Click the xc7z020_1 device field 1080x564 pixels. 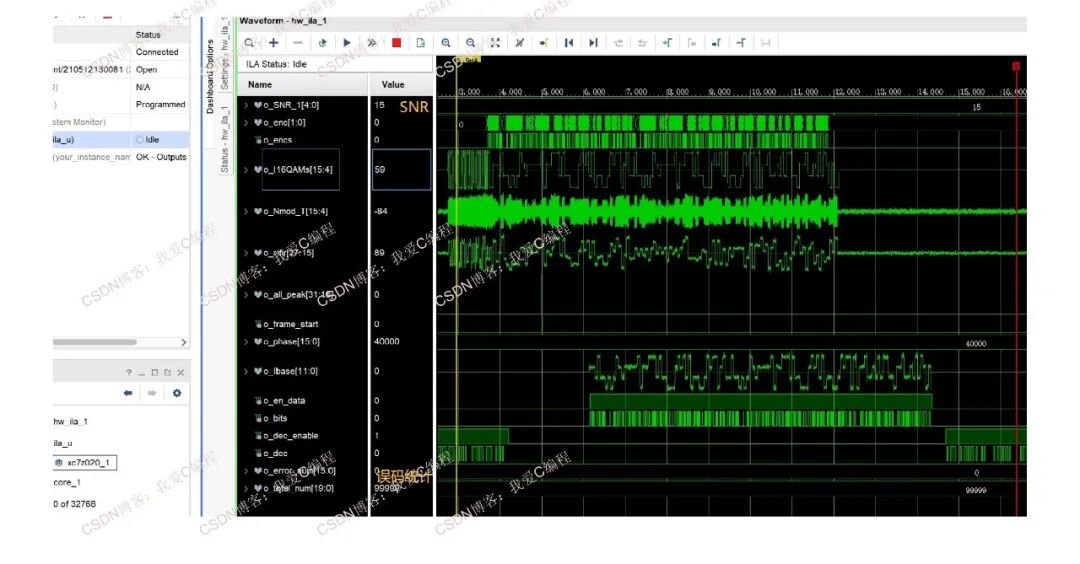[85, 463]
